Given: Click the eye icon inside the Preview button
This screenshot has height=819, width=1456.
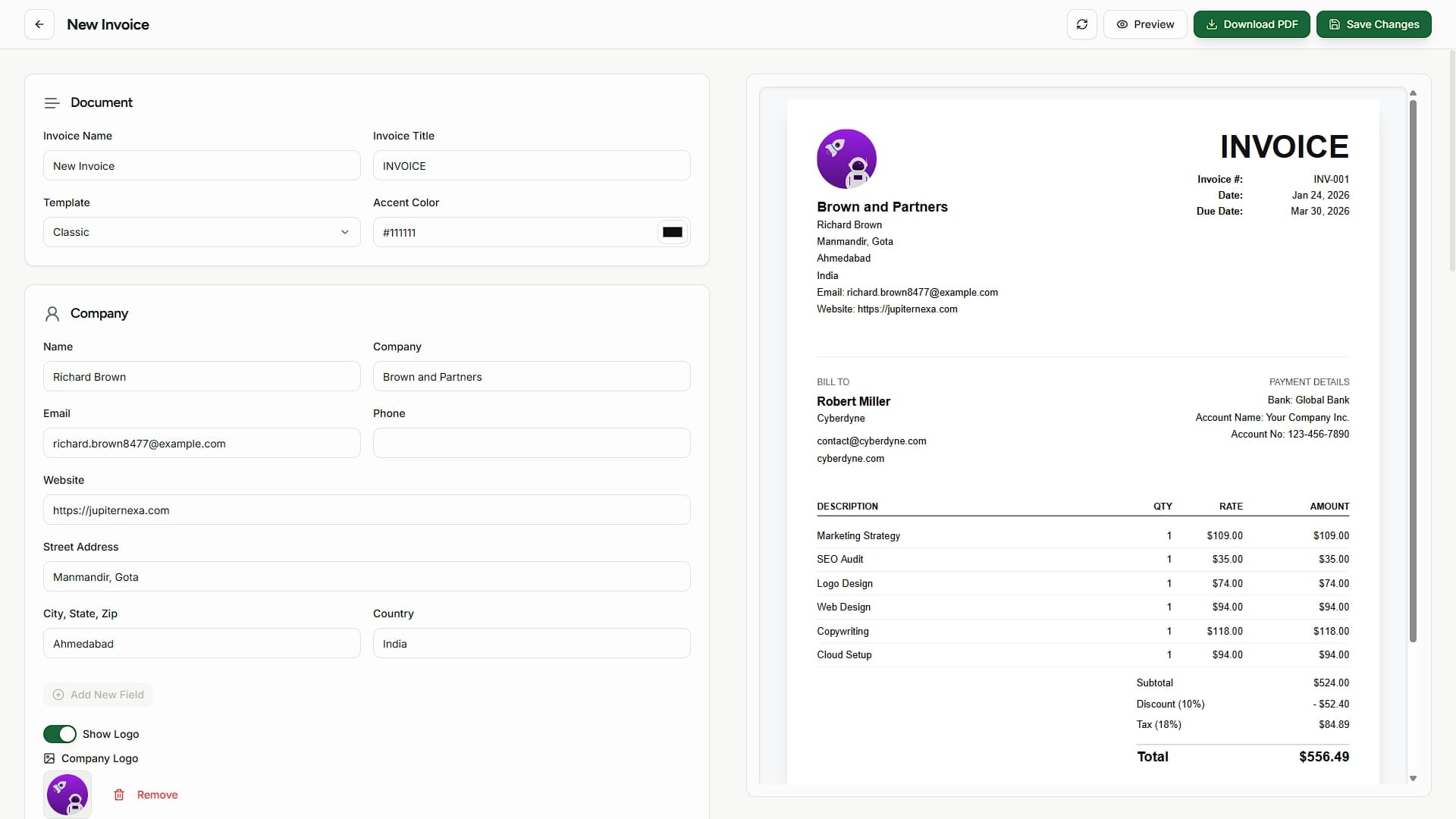Looking at the screenshot, I should tap(1123, 24).
